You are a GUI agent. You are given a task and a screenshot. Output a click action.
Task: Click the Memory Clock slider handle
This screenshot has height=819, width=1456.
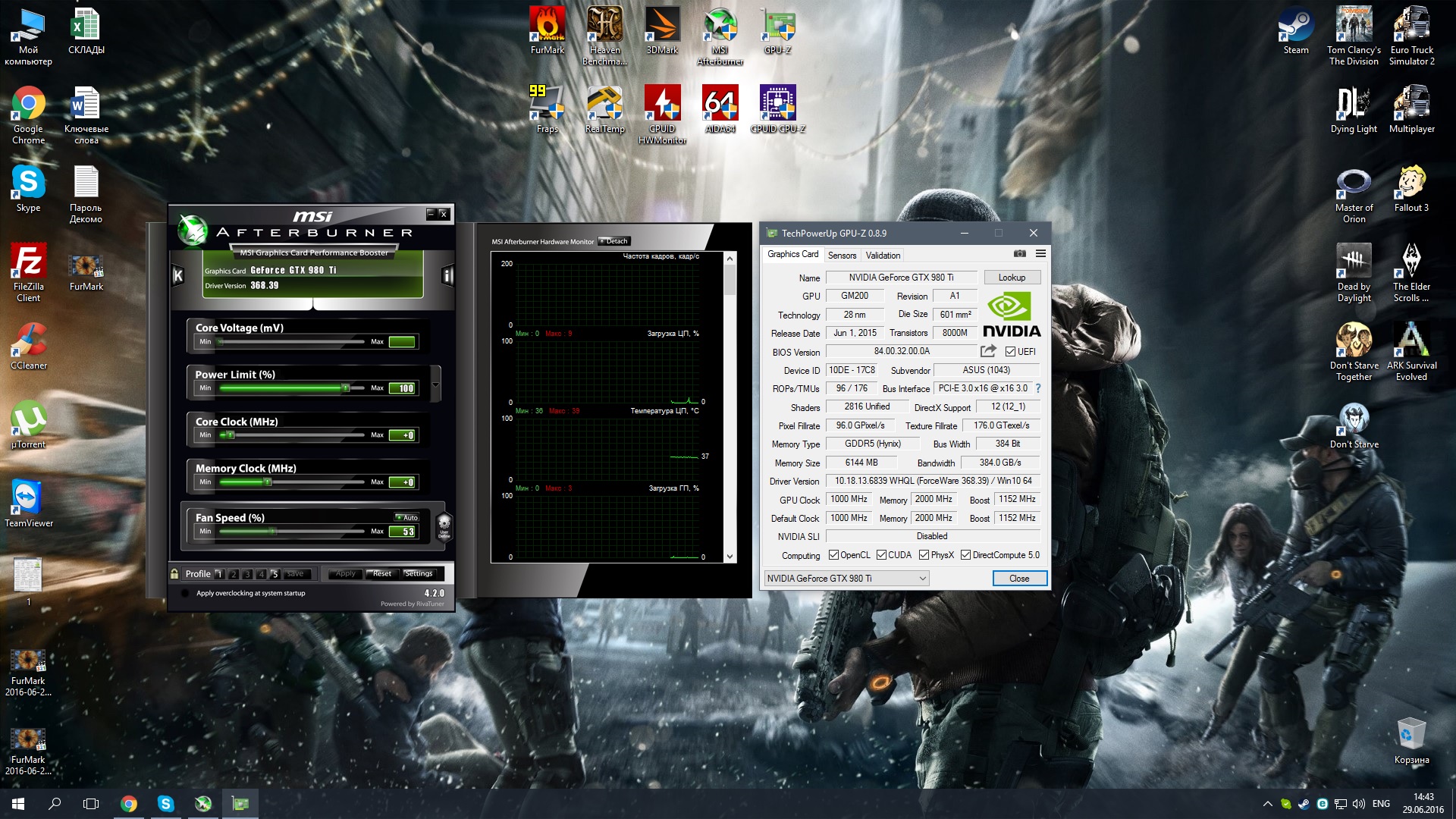coord(266,482)
